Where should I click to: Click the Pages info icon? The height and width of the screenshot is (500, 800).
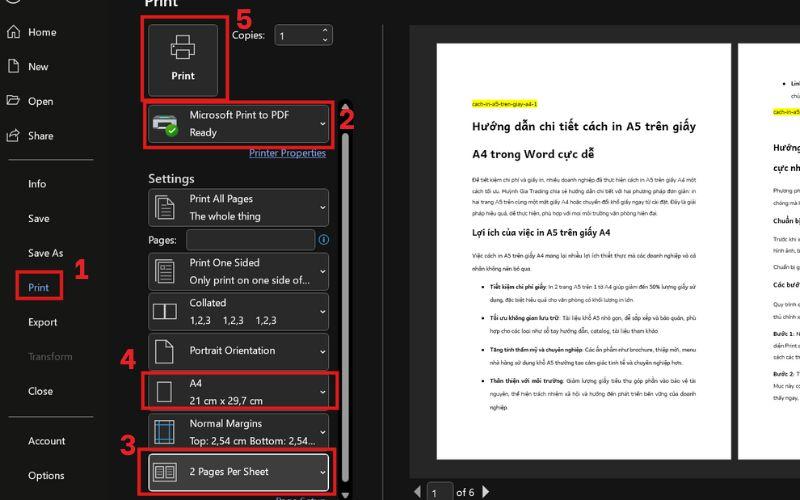click(x=323, y=239)
